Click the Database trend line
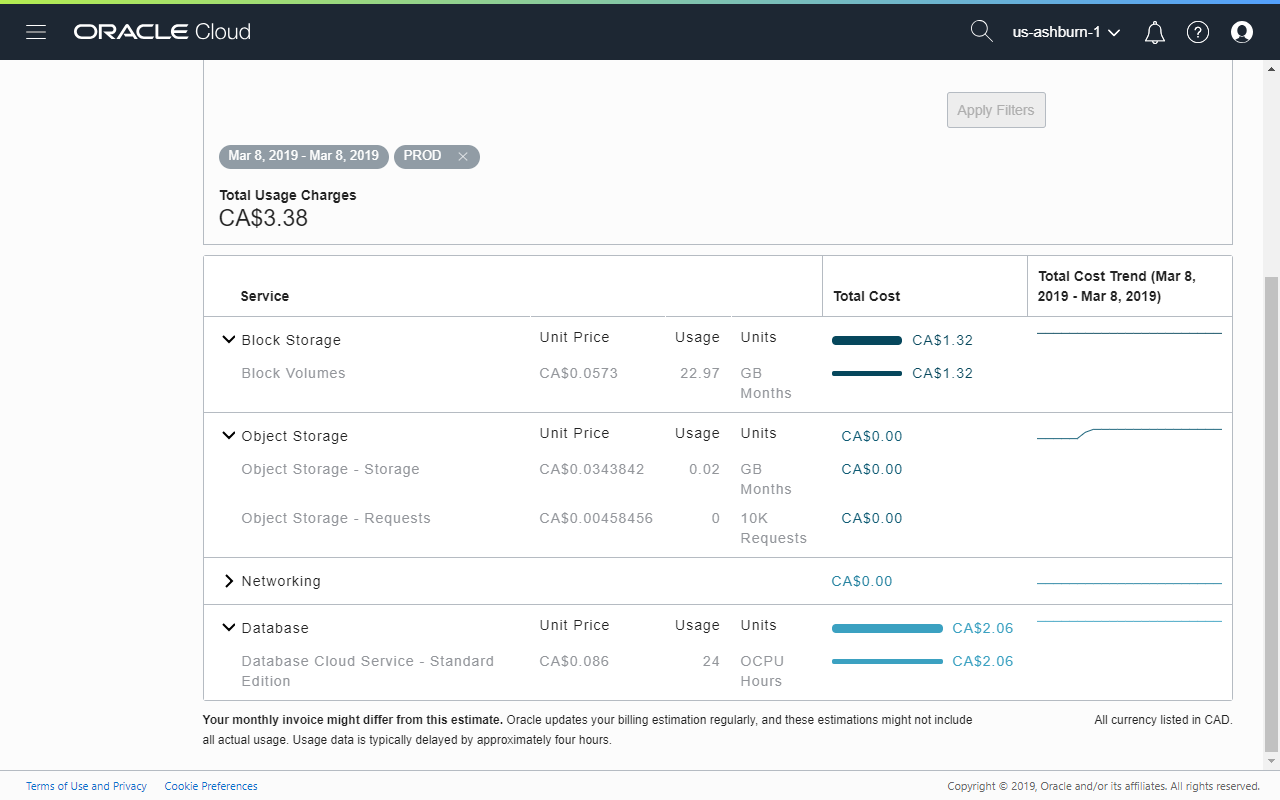Image resolution: width=1280 pixels, height=800 pixels. coord(1129,621)
